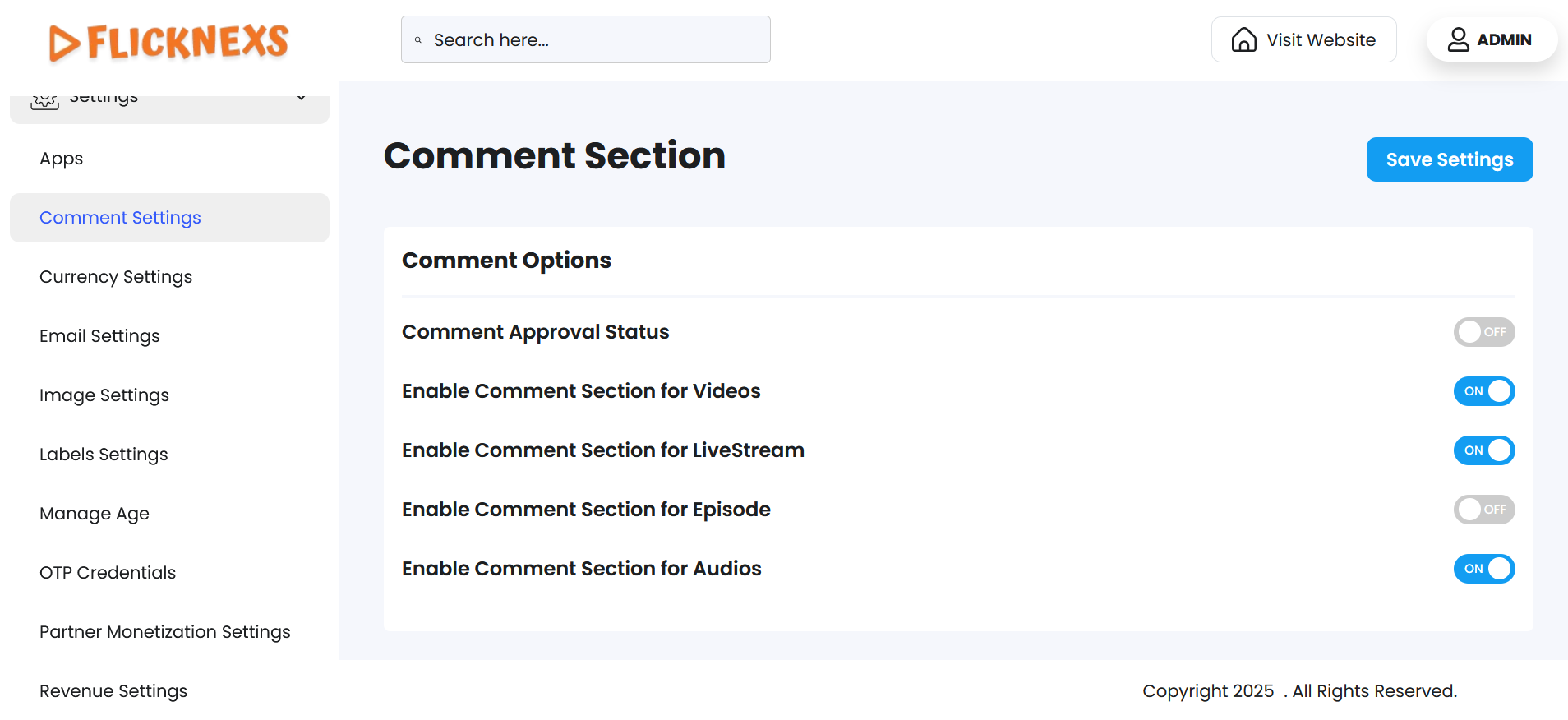Open Email Settings page
This screenshot has width=1568, height=720.
pos(99,336)
